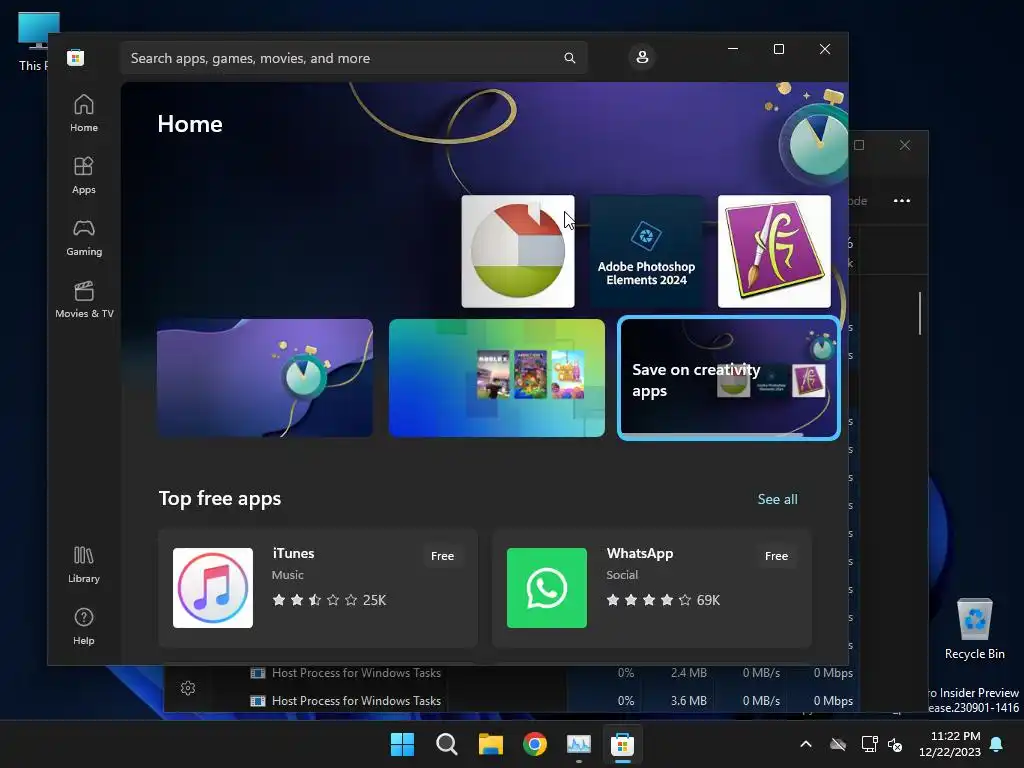Open Save on creativity apps banner
Viewport: 1024px width, 768px height.
728,378
